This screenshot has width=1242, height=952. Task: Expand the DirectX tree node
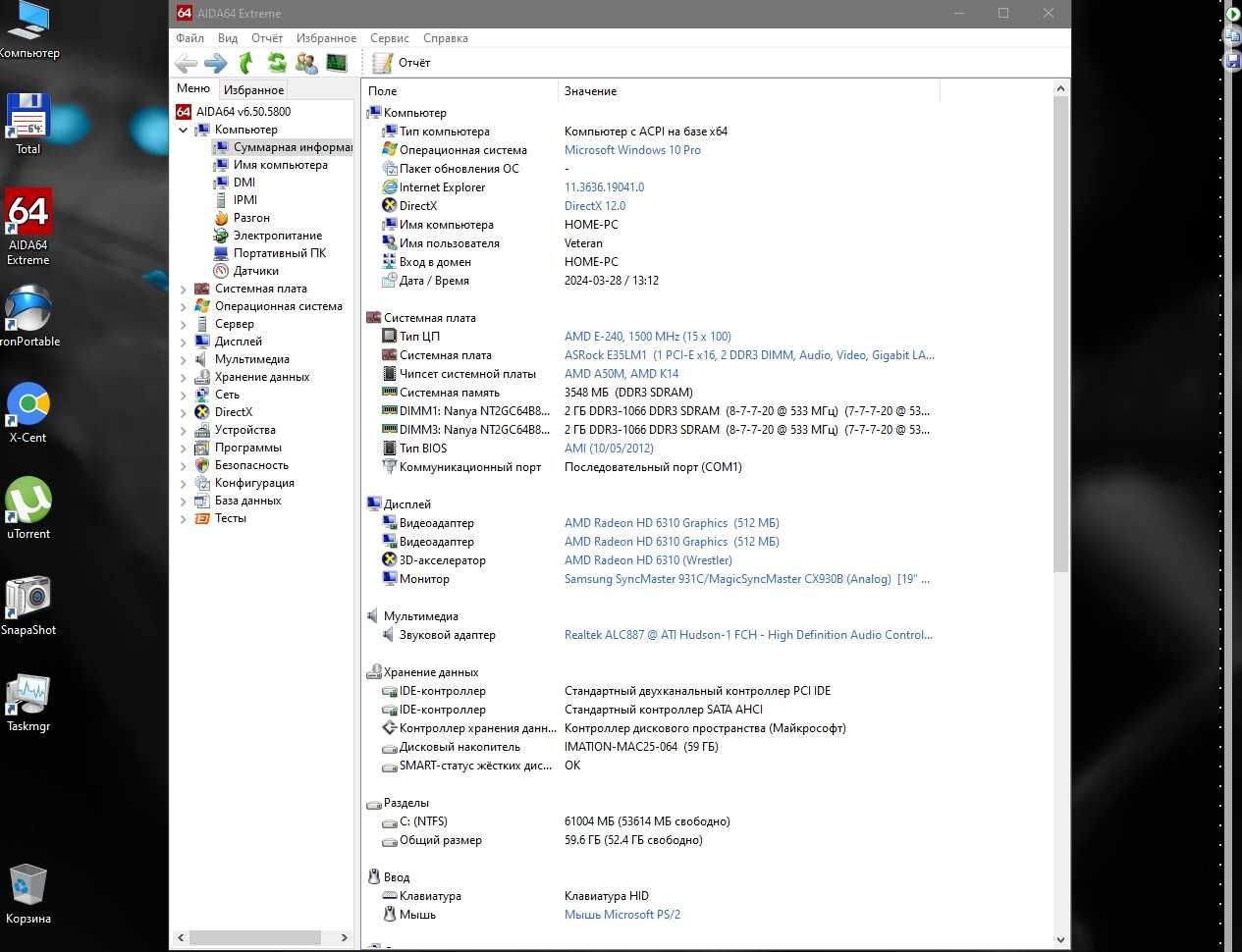pos(184,412)
